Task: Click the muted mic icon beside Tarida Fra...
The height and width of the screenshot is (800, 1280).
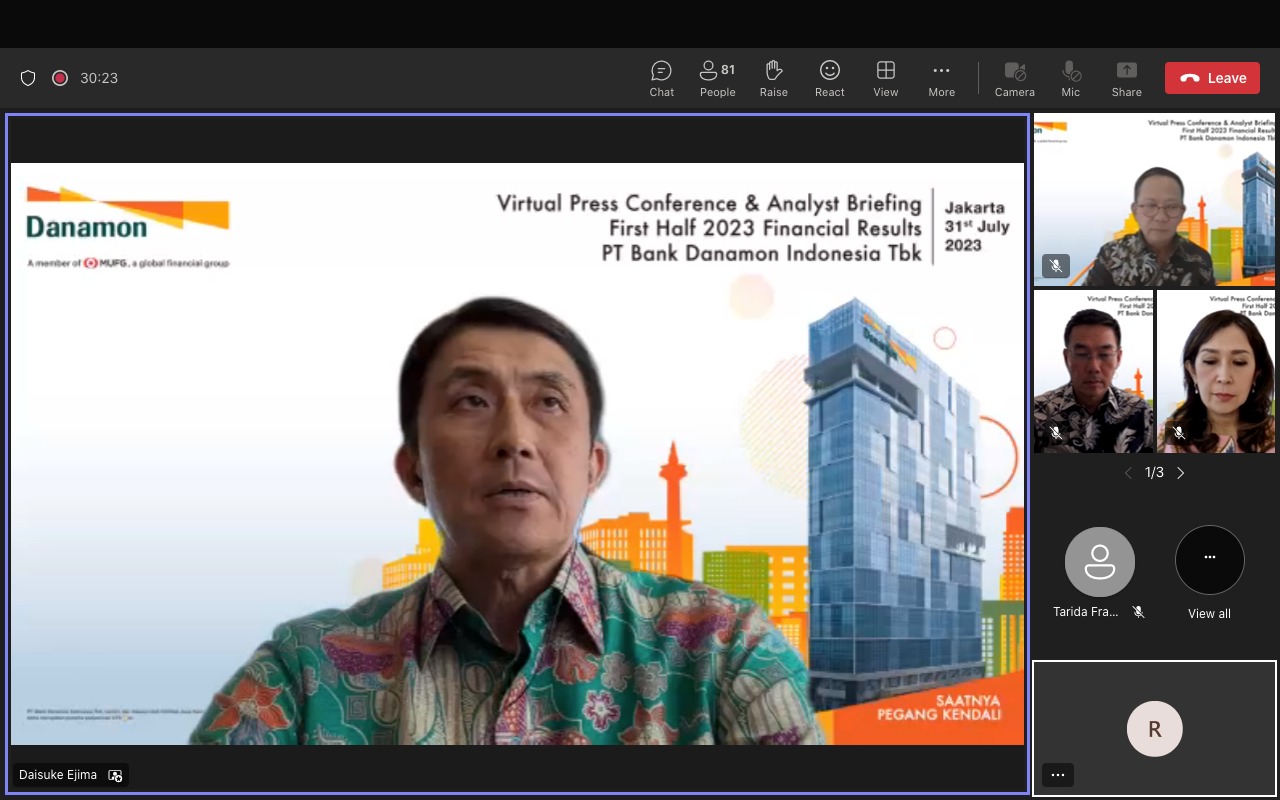Action: 1138,612
